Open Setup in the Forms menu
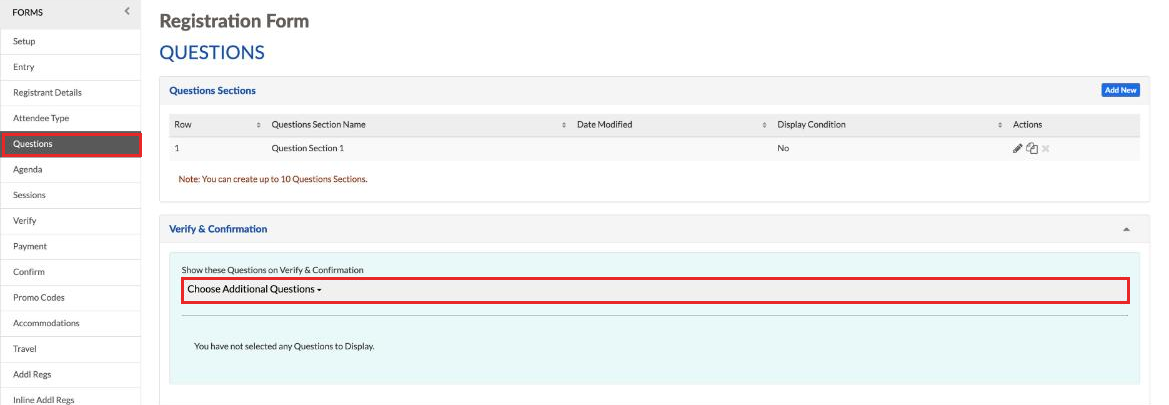 click(70, 42)
